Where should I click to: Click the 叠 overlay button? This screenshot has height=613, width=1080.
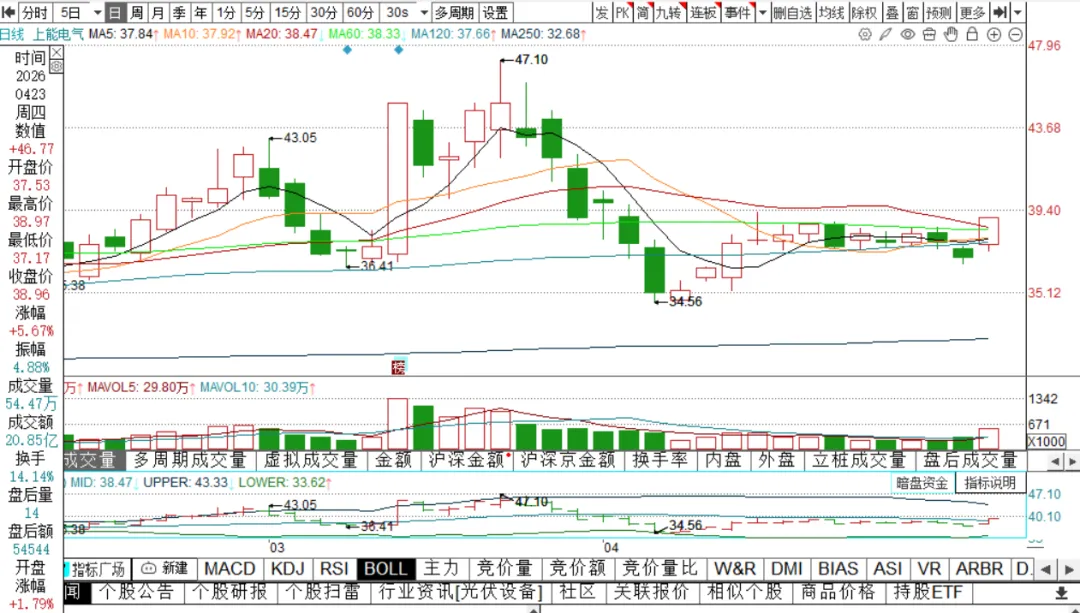(892, 12)
